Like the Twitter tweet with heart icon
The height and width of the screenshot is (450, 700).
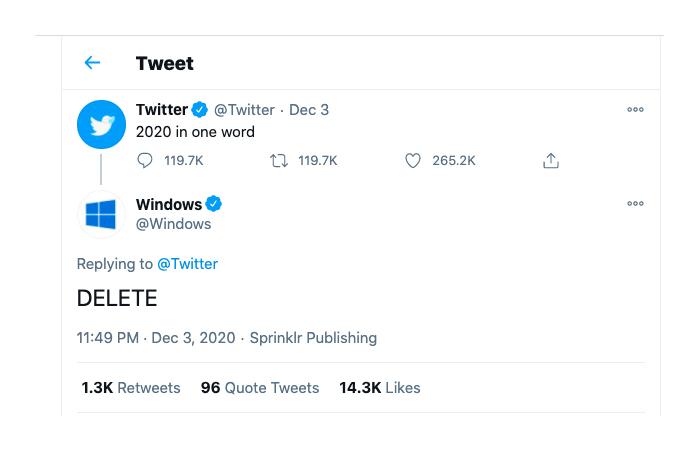tap(412, 160)
